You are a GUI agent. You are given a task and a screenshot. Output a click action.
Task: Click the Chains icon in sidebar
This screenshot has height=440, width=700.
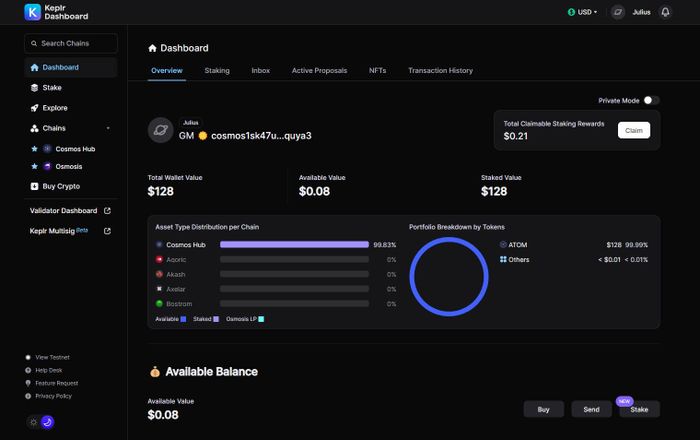pyautogui.click(x=34, y=128)
